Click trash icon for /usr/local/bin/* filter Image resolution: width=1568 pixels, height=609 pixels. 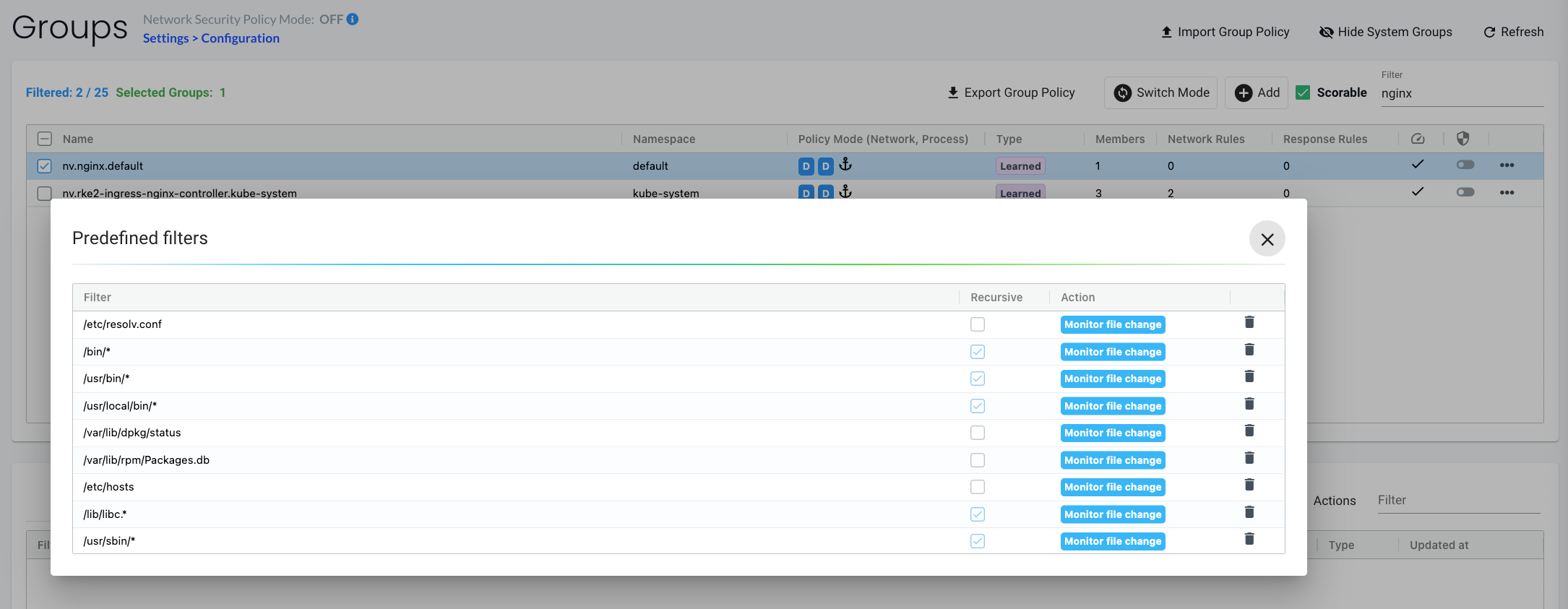point(1249,404)
